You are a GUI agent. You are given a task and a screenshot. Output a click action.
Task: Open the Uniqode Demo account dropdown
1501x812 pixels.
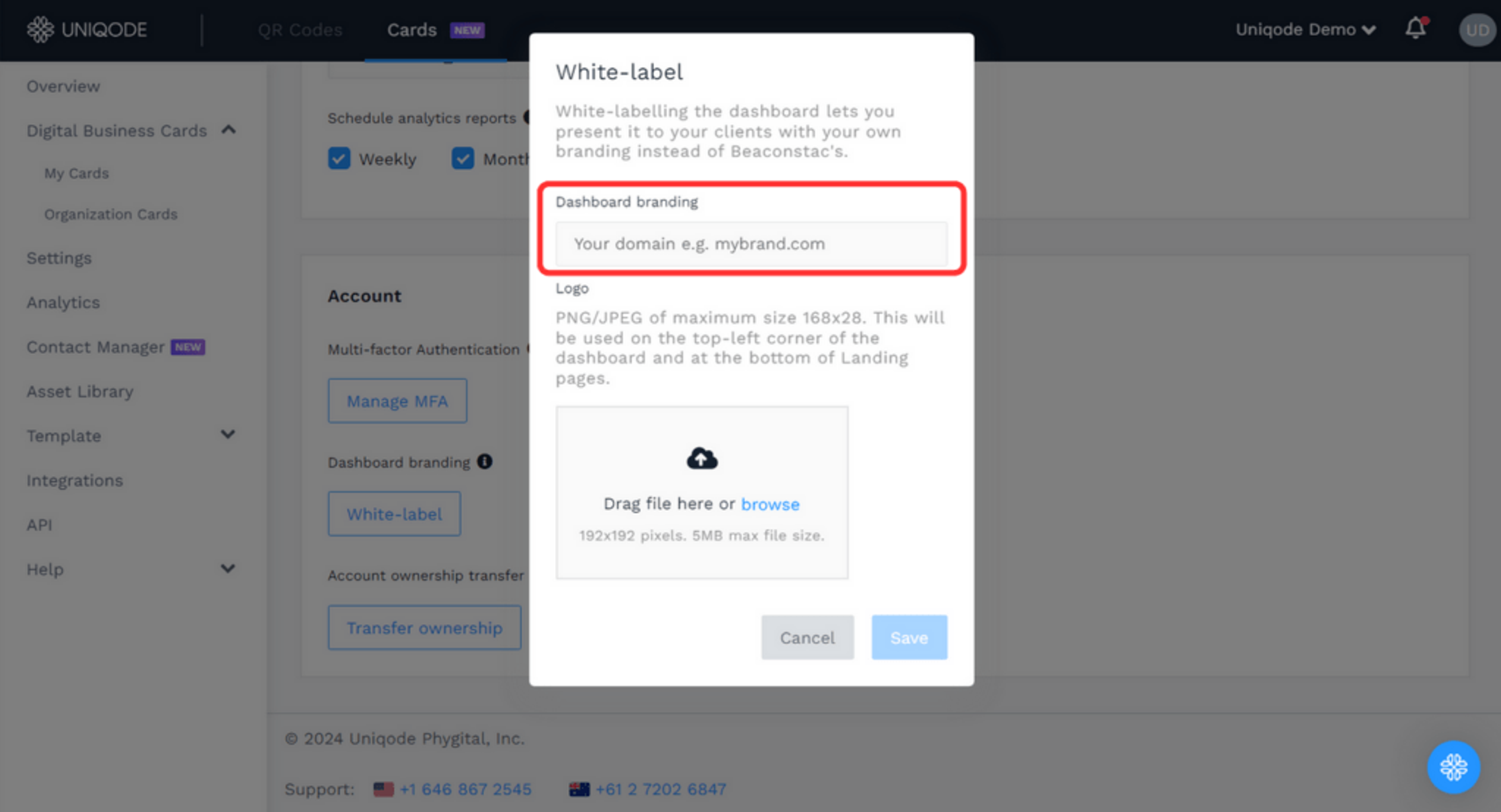(1305, 29)
